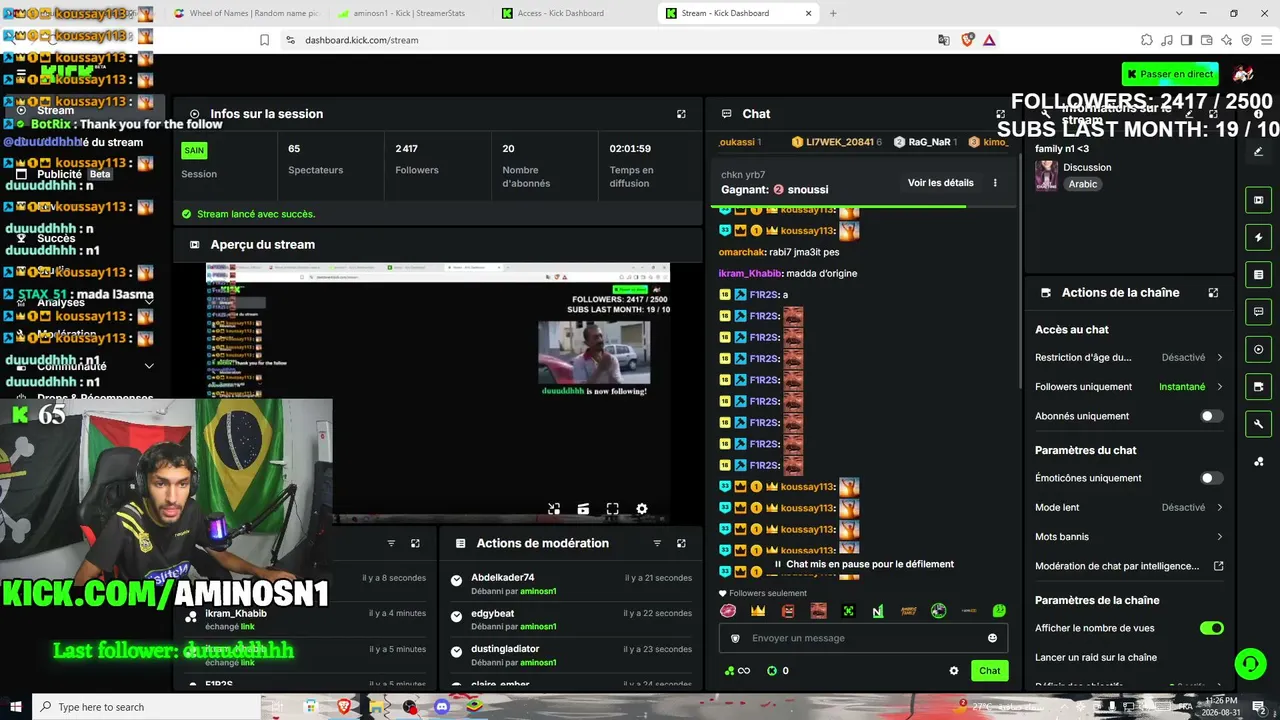
Task: Click Lancer un raid sur la chaîne
Action: (1096, 658)
